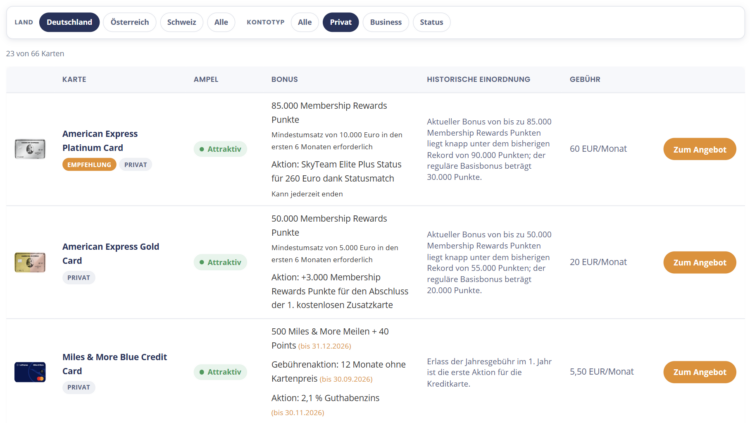Viewport: 750px width, 423px height.
Task: Click the 85.000 Membership Rewards Punkte bonus
Action: coord(329,112)
